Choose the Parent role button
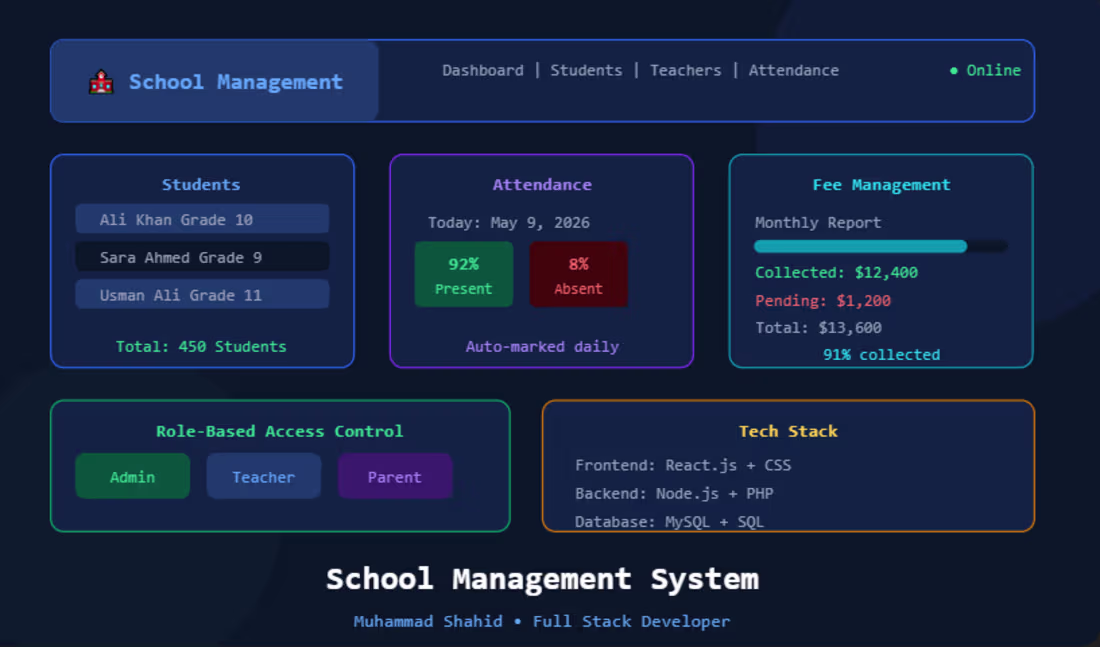 point(395,476)
